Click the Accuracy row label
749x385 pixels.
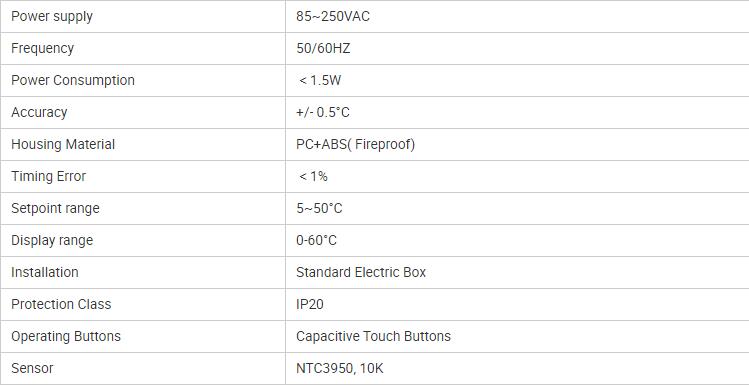coord(39,112)
